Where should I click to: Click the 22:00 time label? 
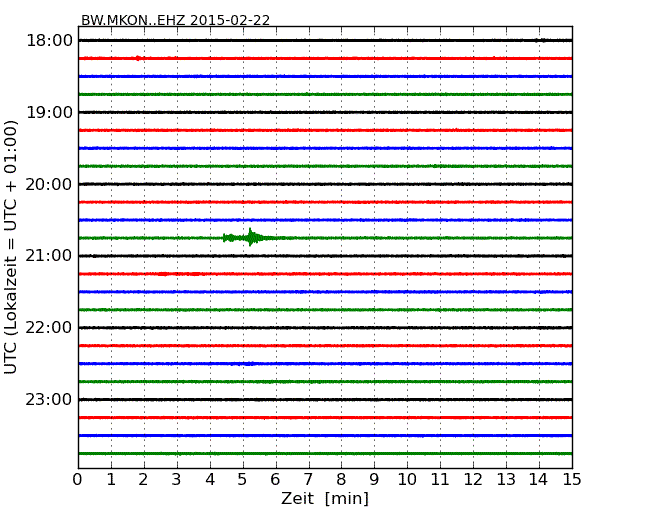(x=49, y=328)
